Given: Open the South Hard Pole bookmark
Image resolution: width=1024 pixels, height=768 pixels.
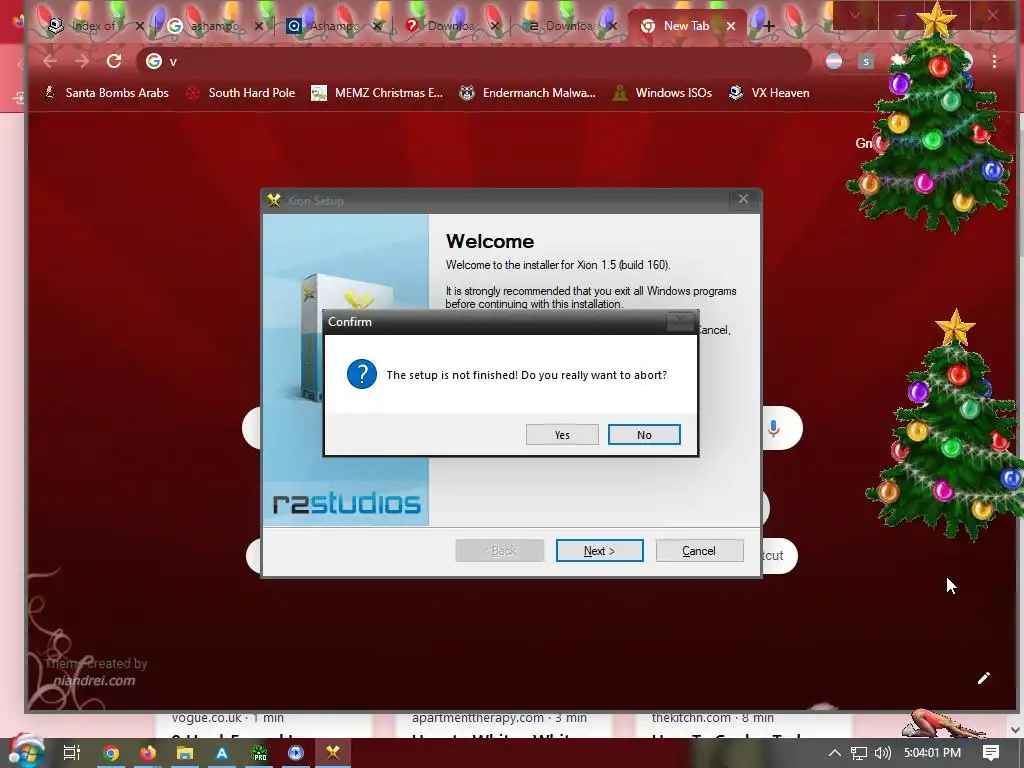Looking at the screenshot, I should point(240,93).
